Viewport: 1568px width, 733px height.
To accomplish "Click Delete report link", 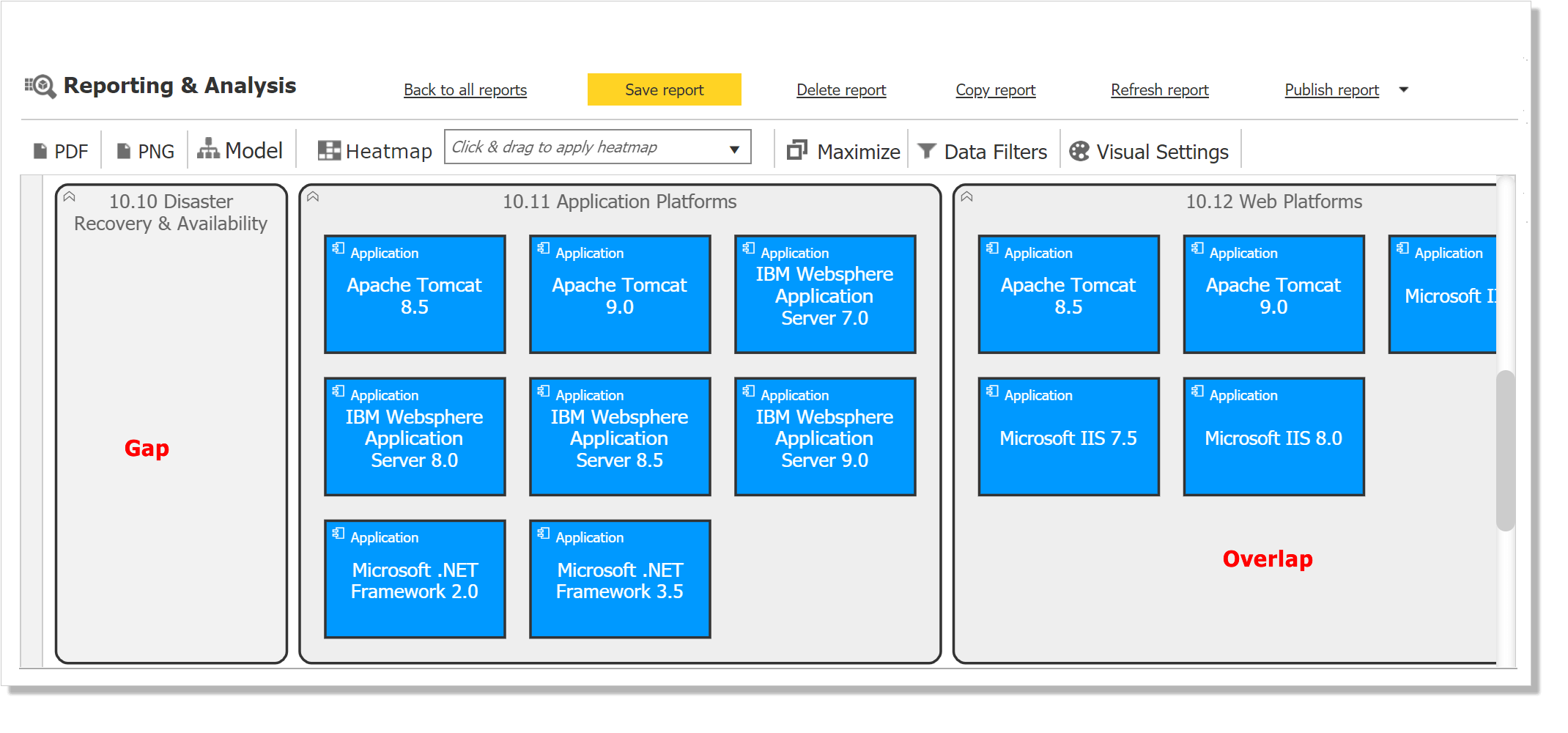I will coord(841,89).
